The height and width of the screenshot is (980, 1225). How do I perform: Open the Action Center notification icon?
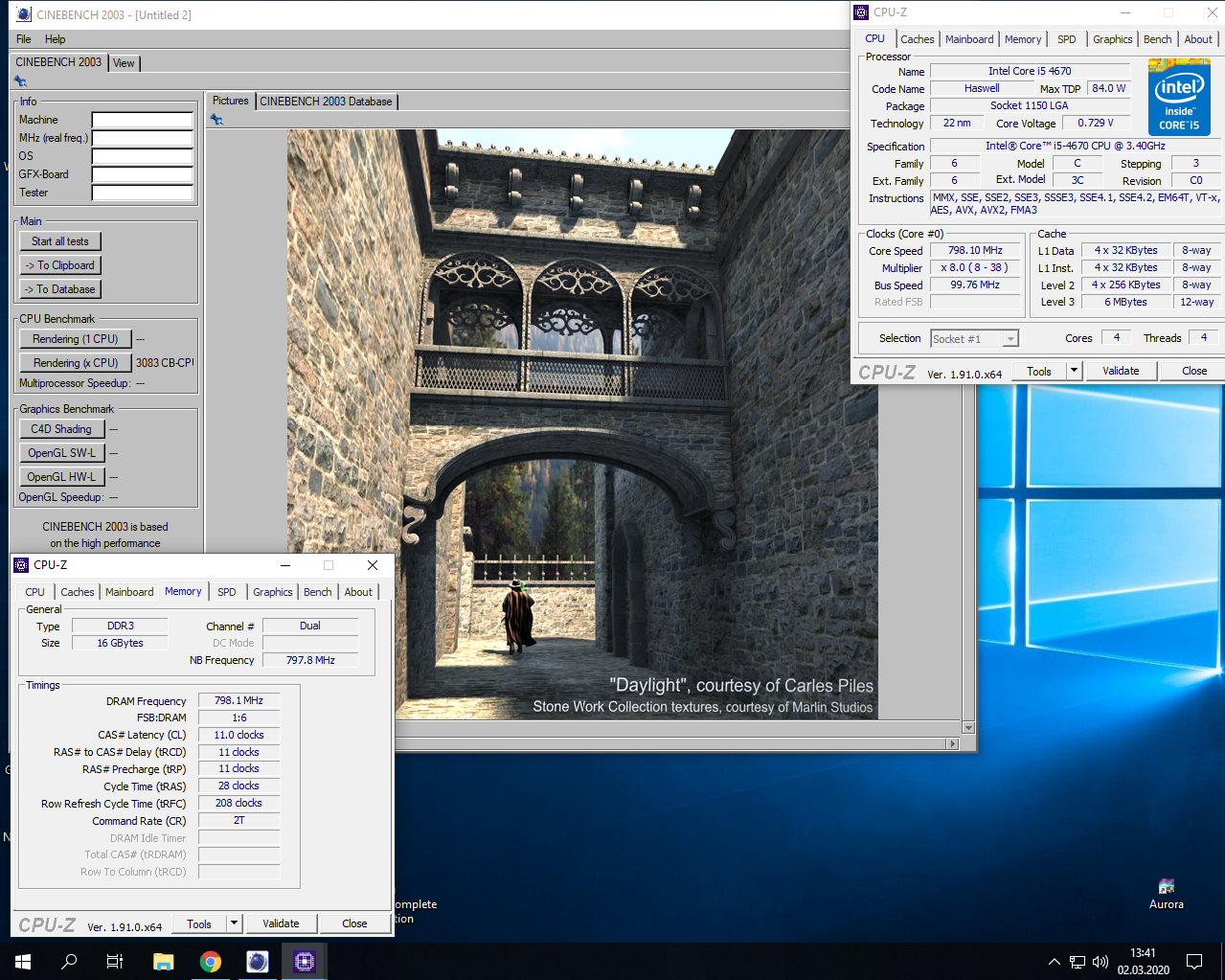point(1194,961)
